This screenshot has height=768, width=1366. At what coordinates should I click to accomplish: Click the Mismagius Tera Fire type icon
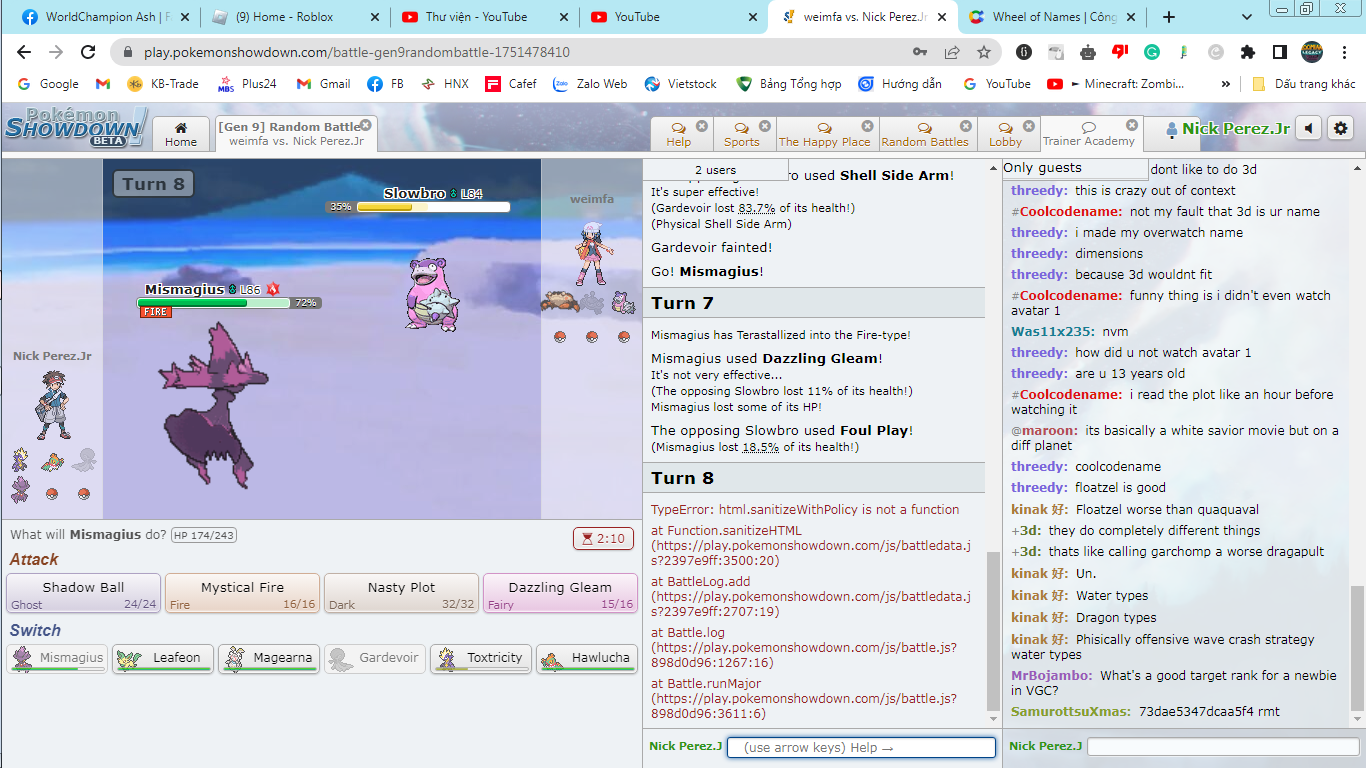pos(155,312)
